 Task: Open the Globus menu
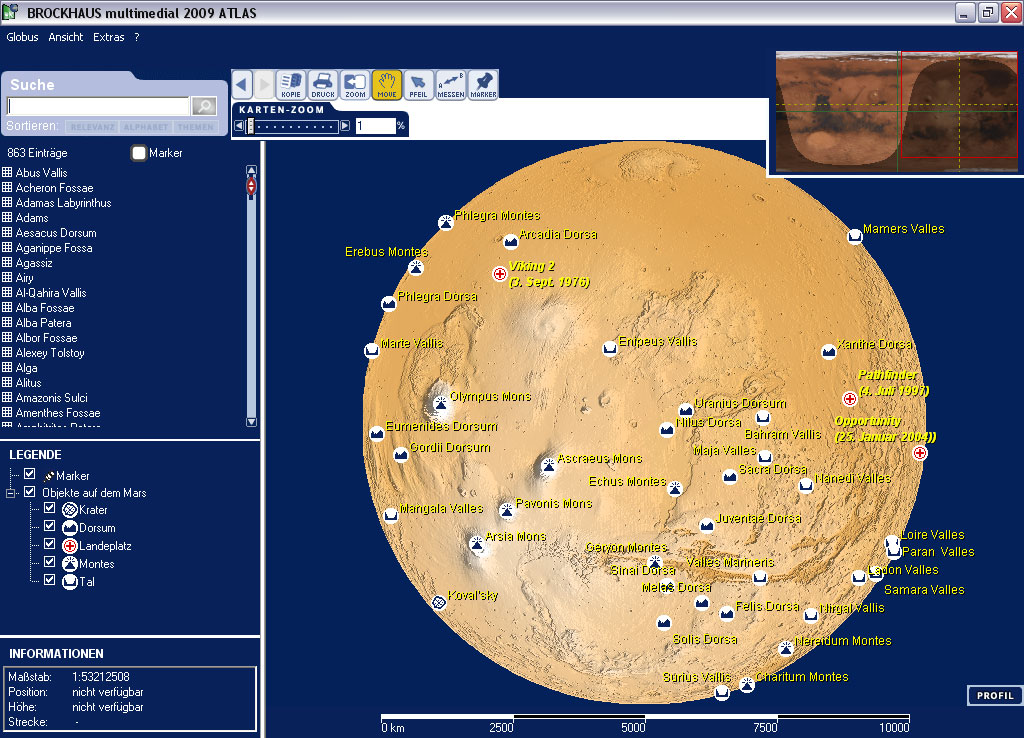click(x=22, y=37)
